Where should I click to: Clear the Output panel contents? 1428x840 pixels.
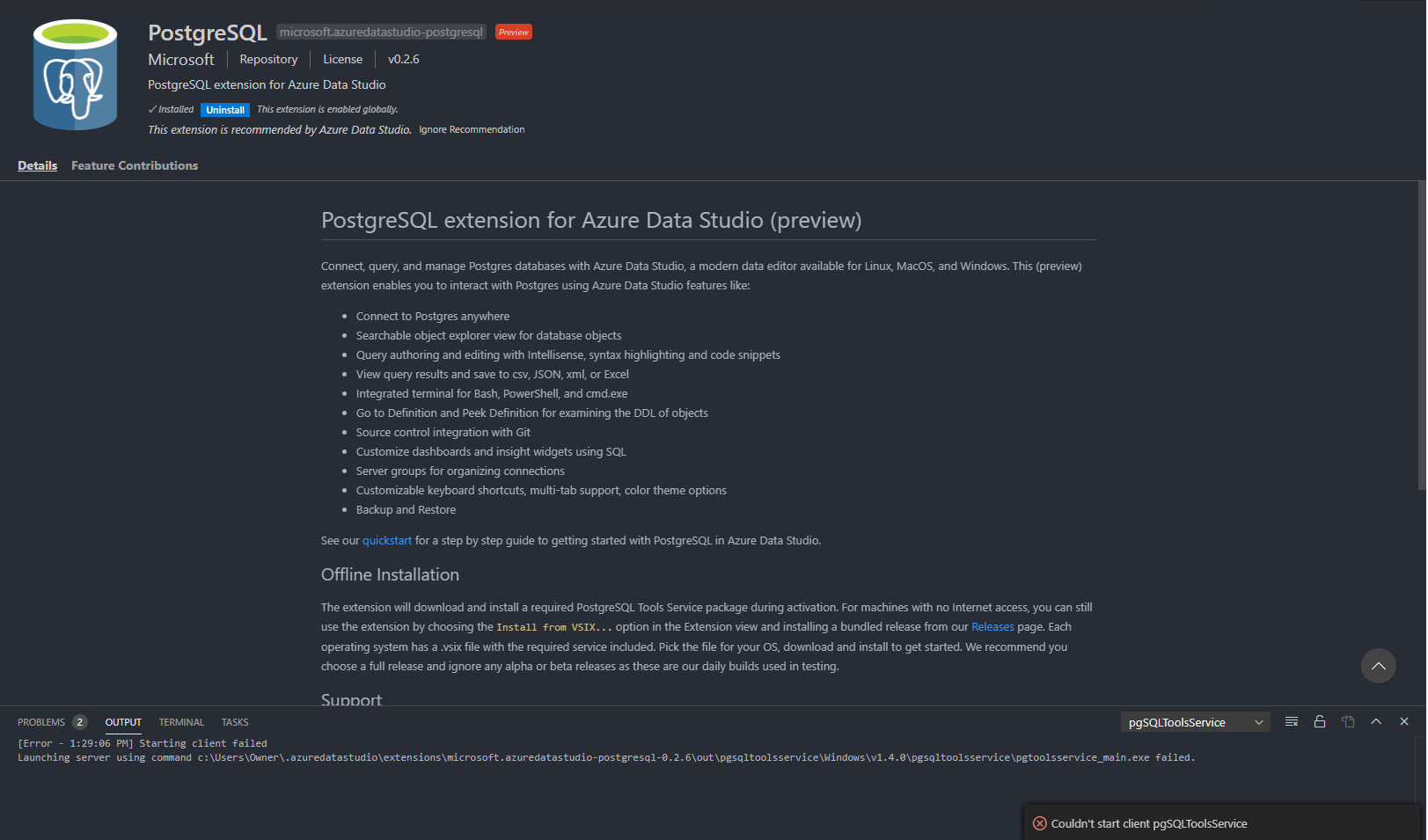coord(1291,721)
